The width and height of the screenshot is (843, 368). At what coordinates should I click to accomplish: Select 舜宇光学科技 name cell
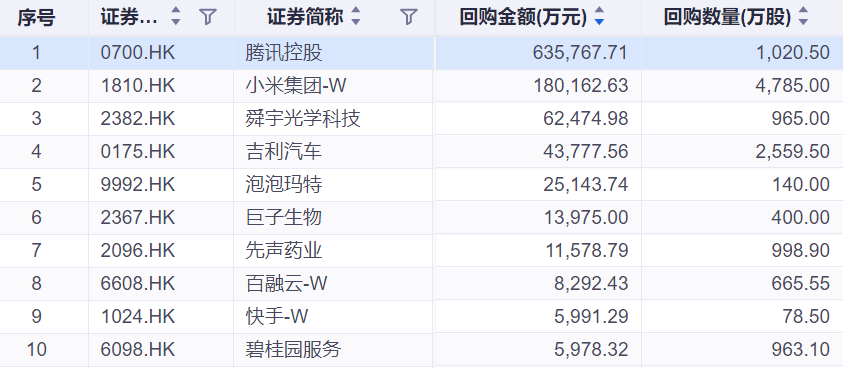[303, 118]
